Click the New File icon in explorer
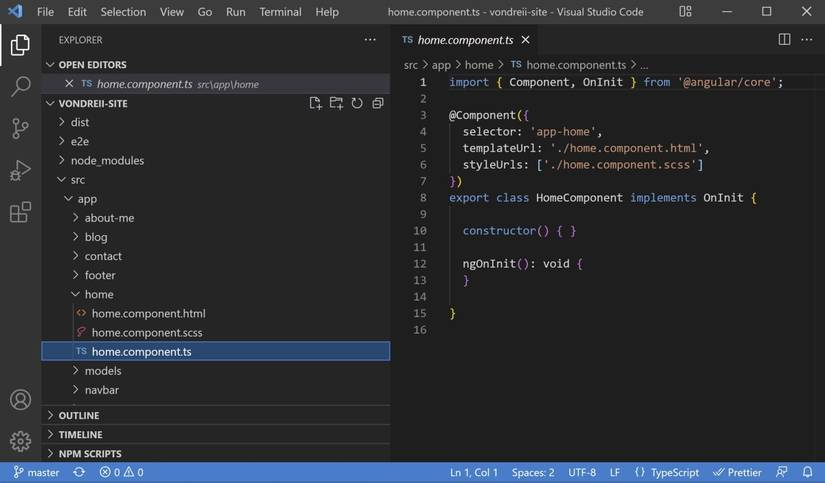Viewport: 825px width, 483px height. click(x=315, y=103)
